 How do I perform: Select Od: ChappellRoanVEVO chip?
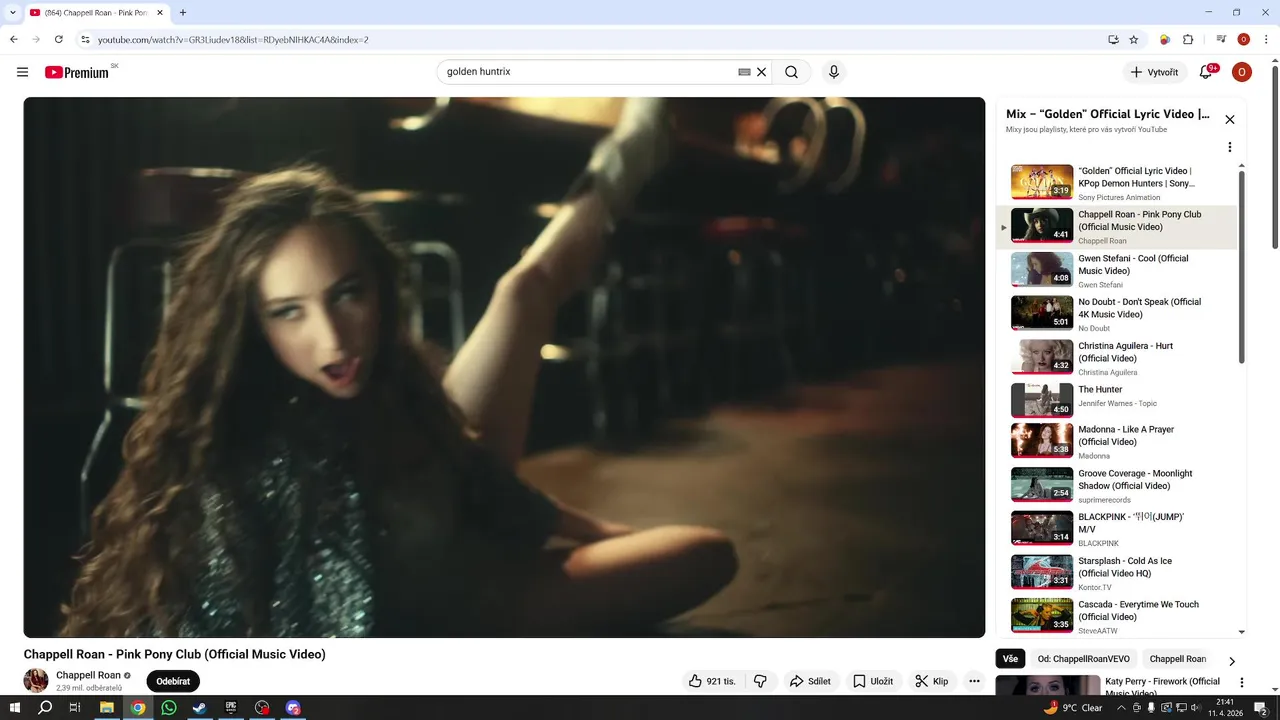coord(1083,659)
